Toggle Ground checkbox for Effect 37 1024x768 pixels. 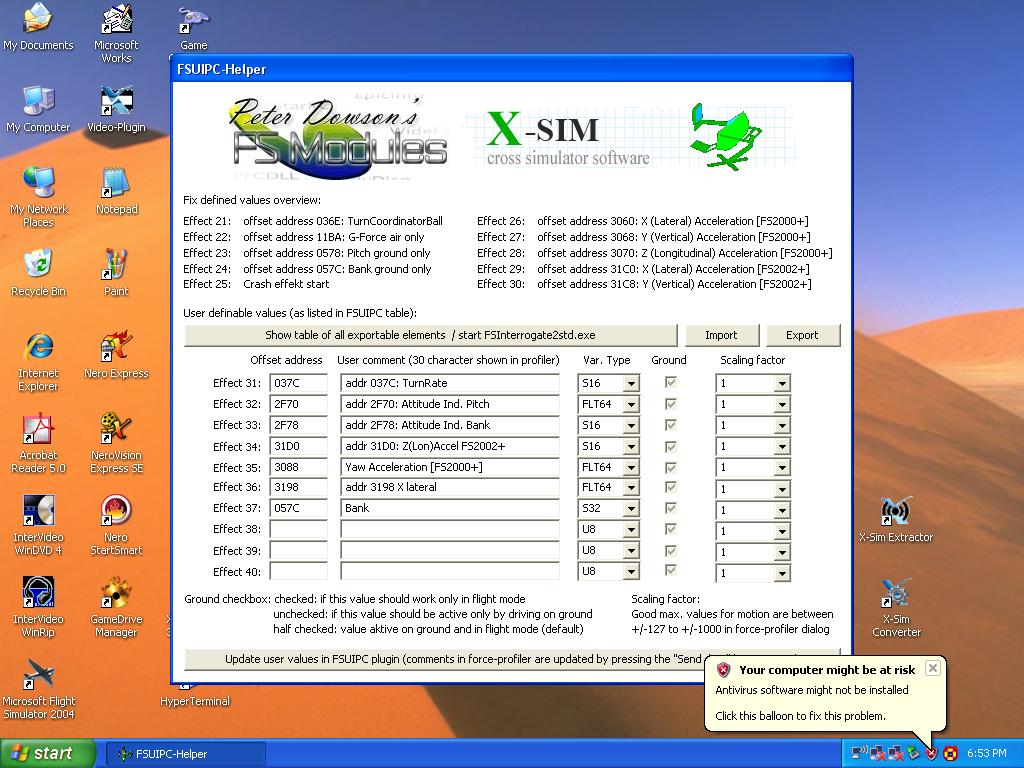(670, 507)
